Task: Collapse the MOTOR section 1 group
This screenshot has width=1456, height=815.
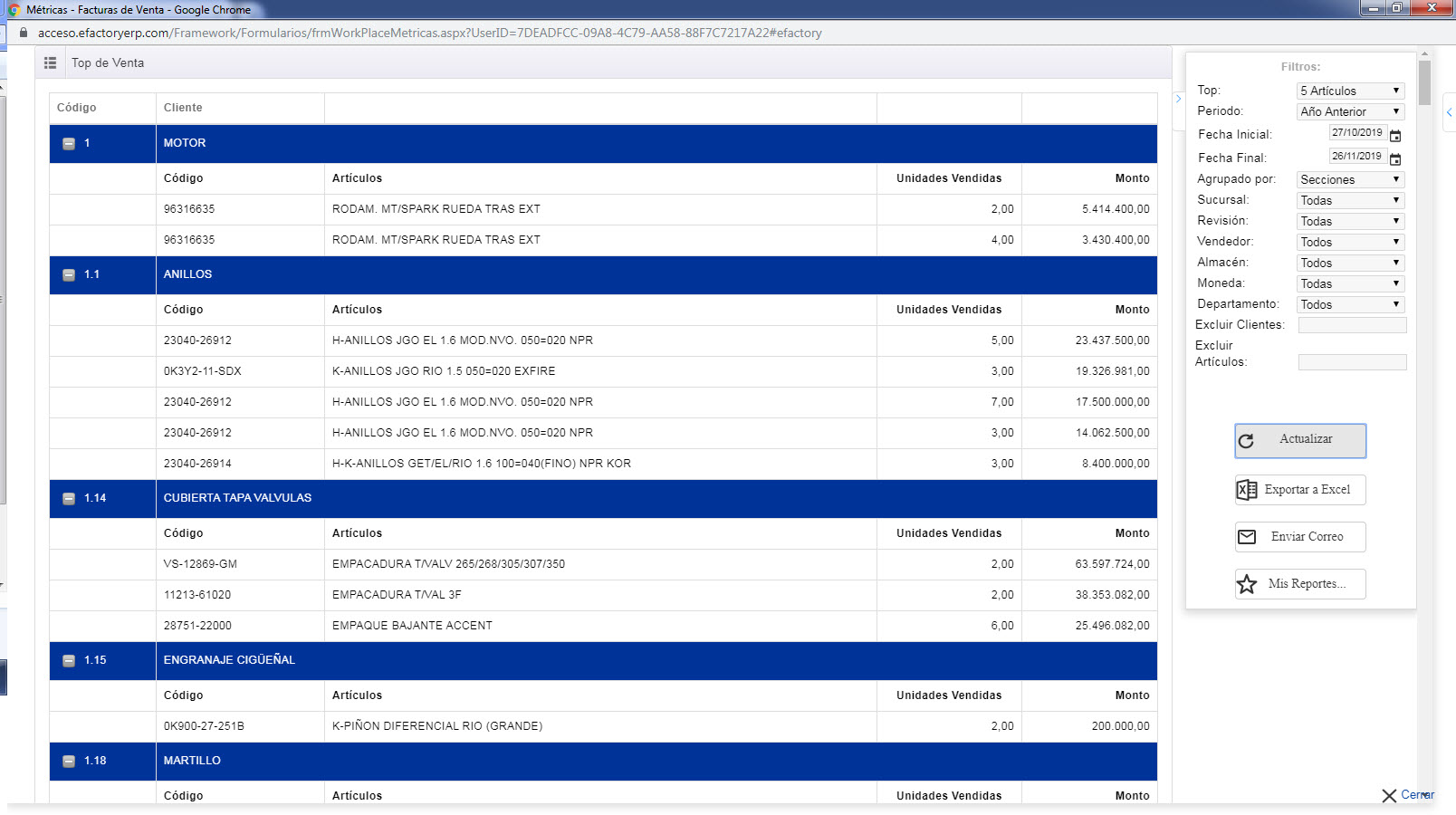Action: point(69,144)
